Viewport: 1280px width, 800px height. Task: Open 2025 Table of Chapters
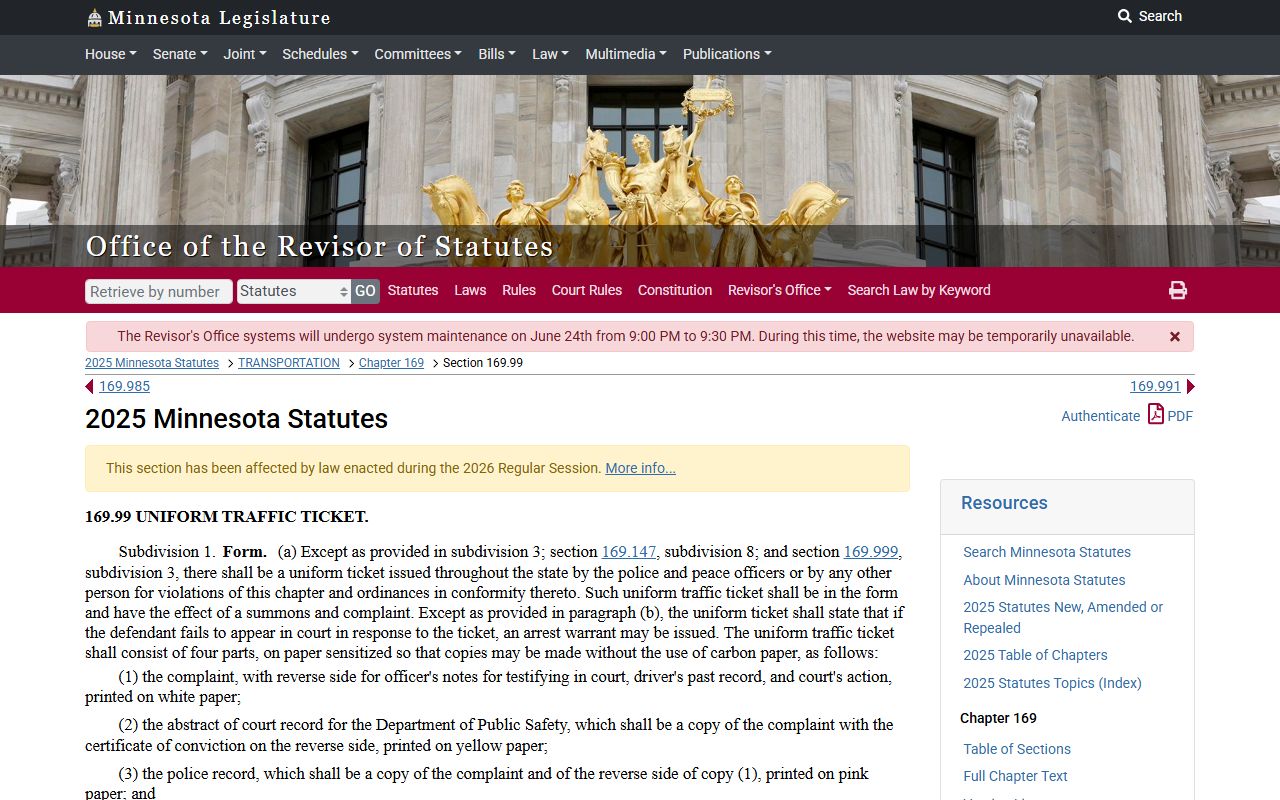point(1035,655)
